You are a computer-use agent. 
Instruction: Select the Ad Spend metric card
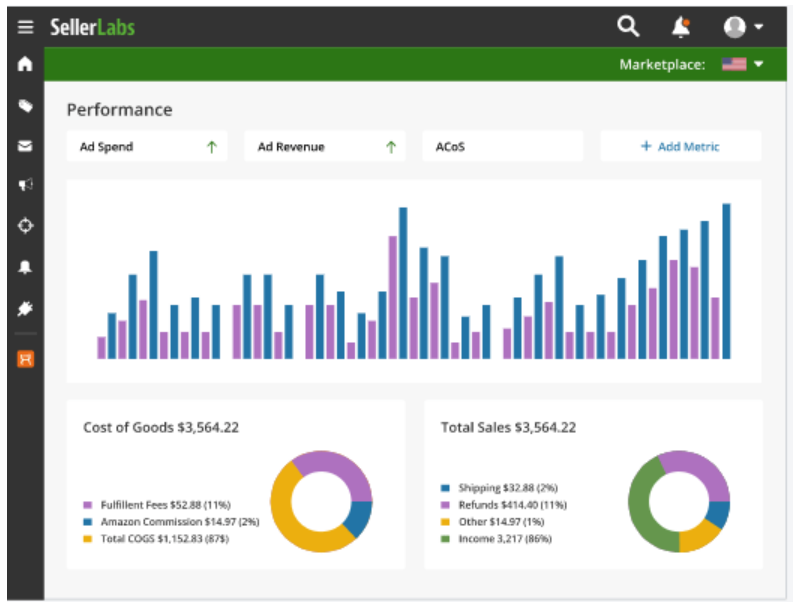coord(147,147)
